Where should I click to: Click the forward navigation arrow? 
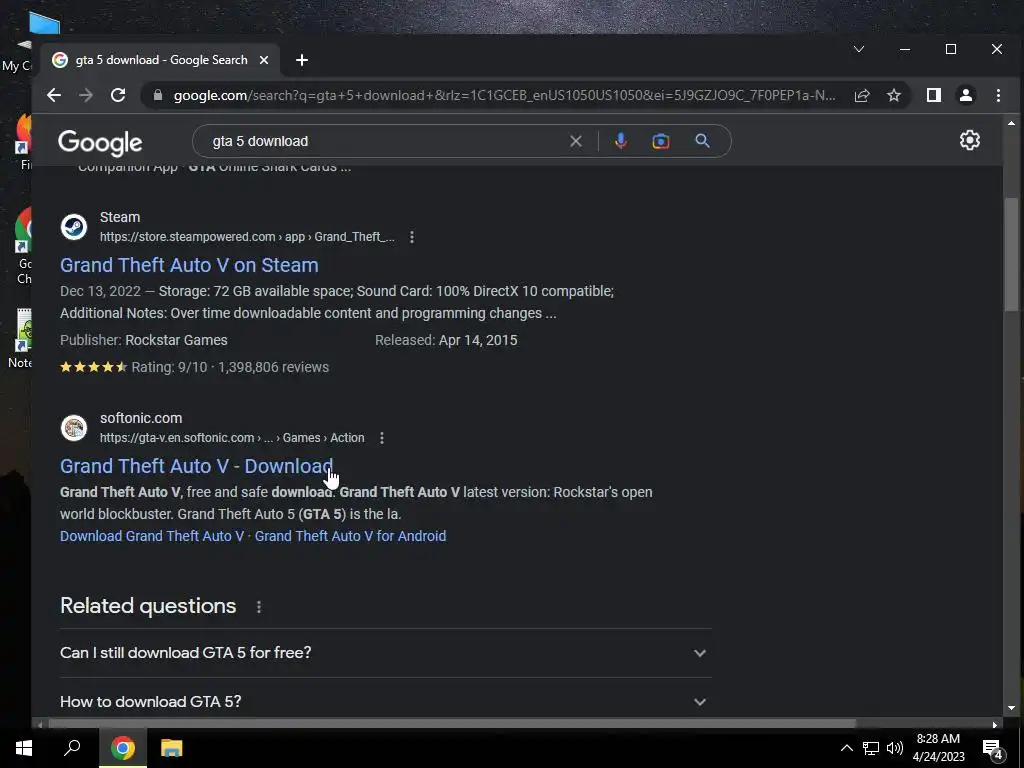pos(86,95)
